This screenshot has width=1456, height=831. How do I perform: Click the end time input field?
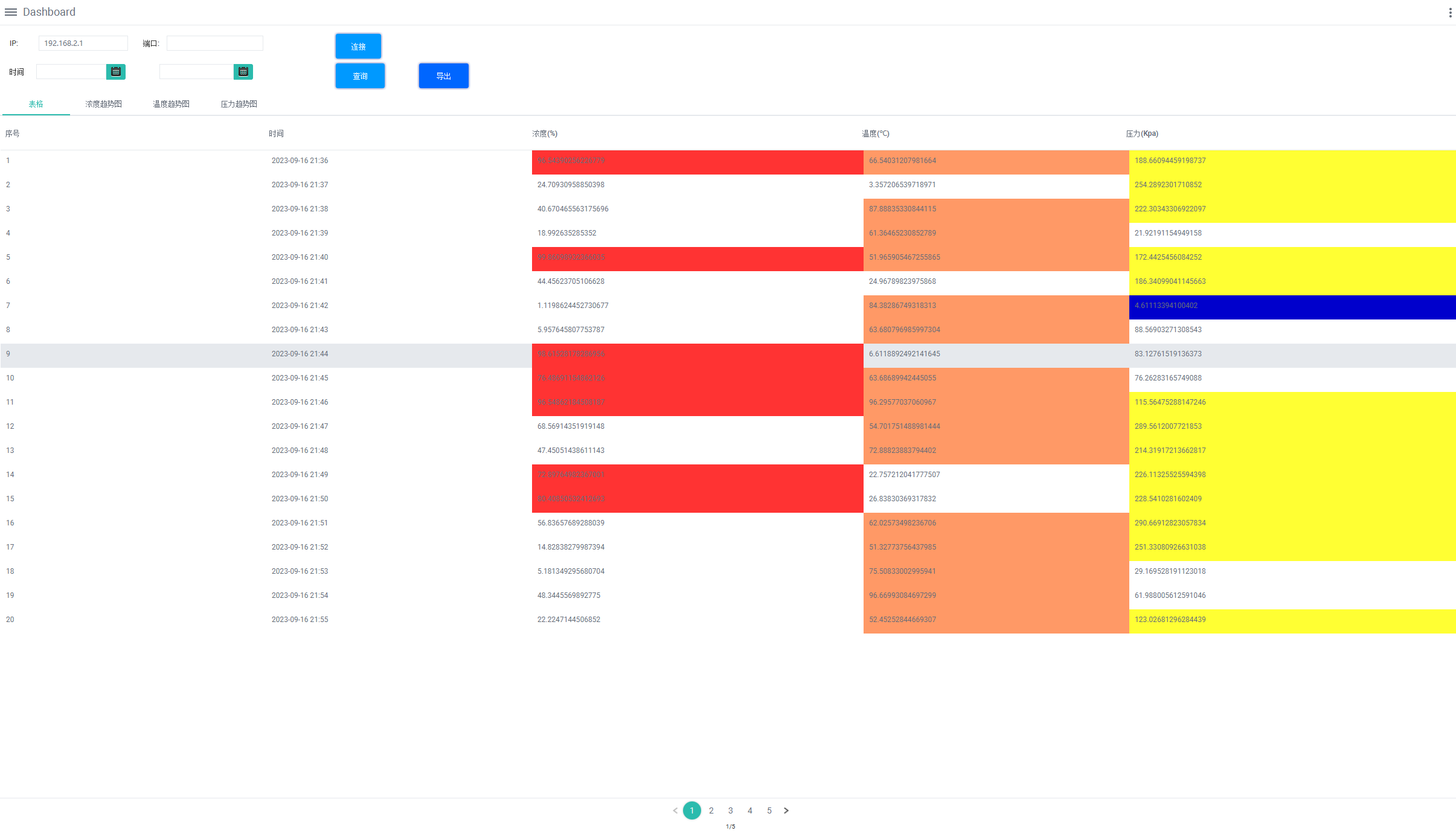point(196,72)
